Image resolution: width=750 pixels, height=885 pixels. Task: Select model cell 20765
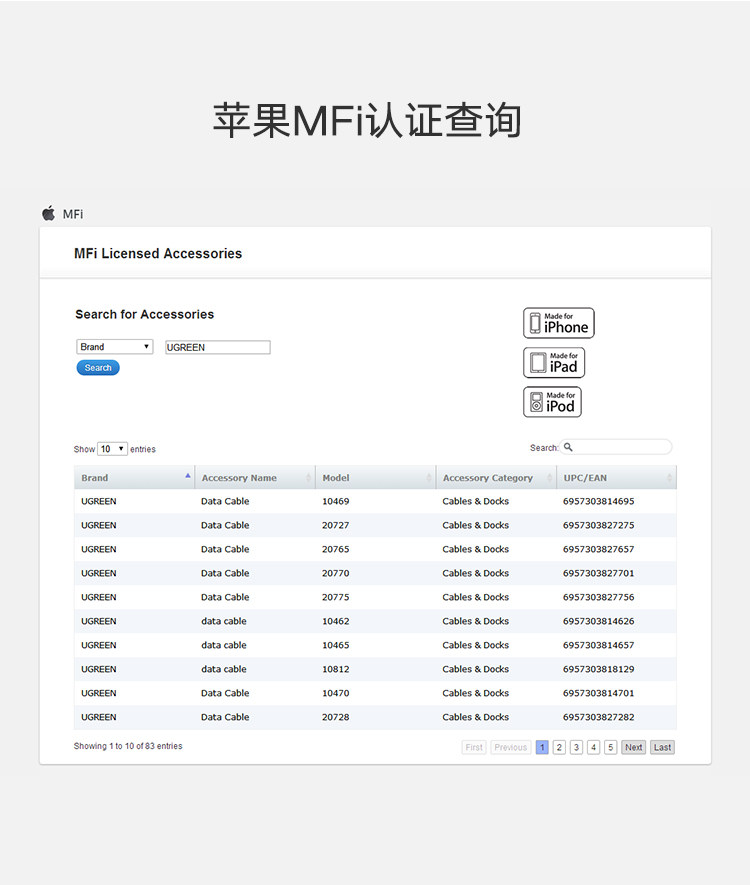[336, 549]
